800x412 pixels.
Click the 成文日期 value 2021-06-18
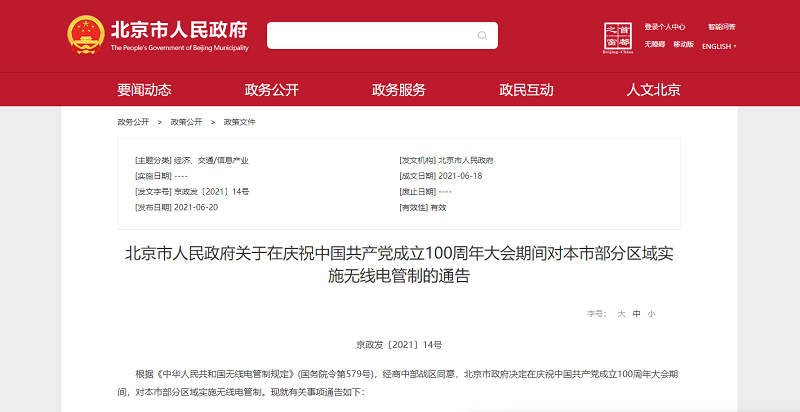tap(460, 176)
